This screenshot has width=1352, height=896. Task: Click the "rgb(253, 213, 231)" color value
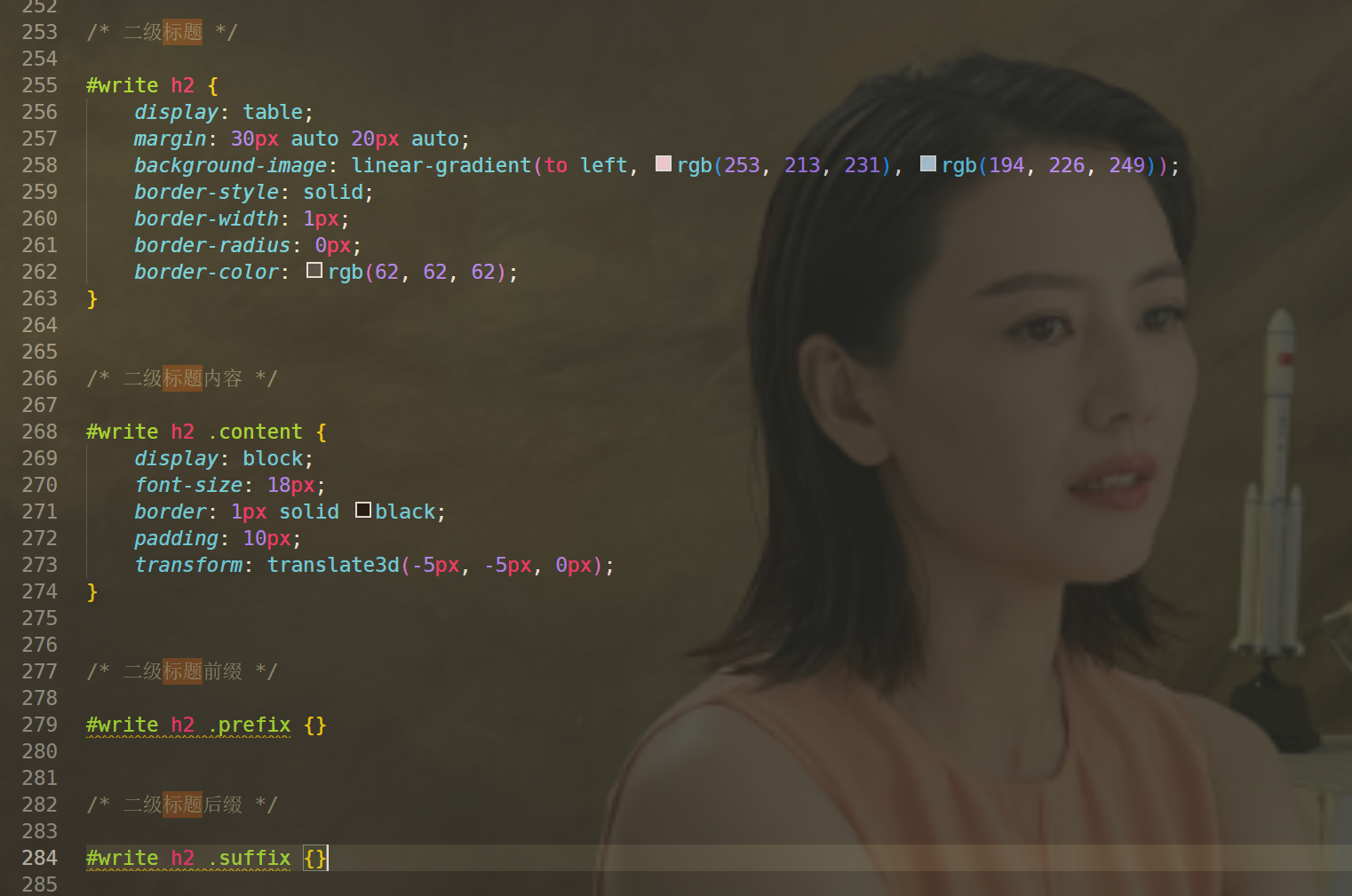pyautogui.click(x=783, y=165)
